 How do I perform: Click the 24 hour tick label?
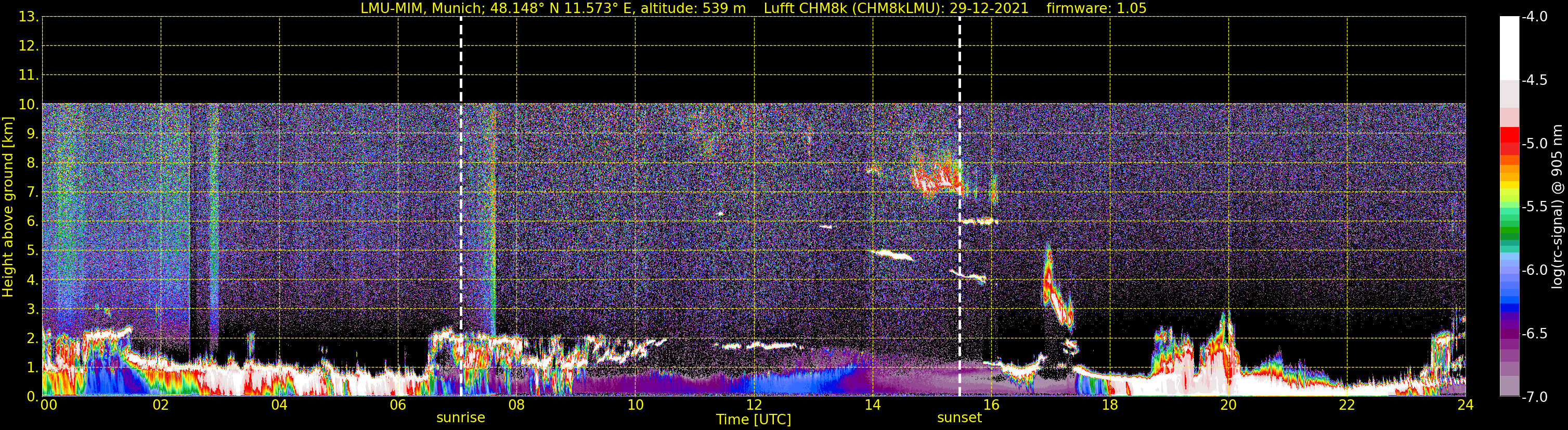[1465, 405]
